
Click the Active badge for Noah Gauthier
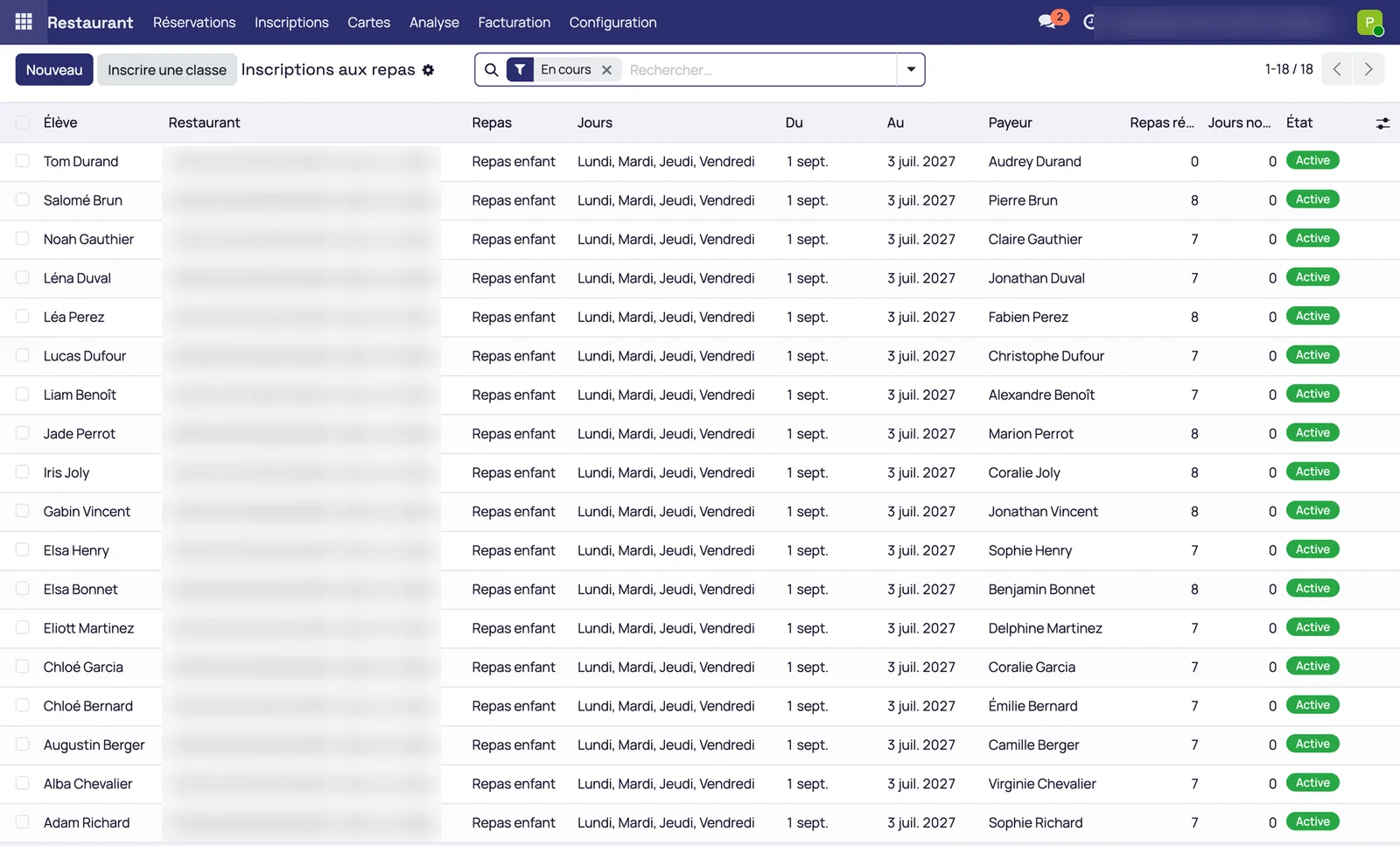pos(1312,239)
